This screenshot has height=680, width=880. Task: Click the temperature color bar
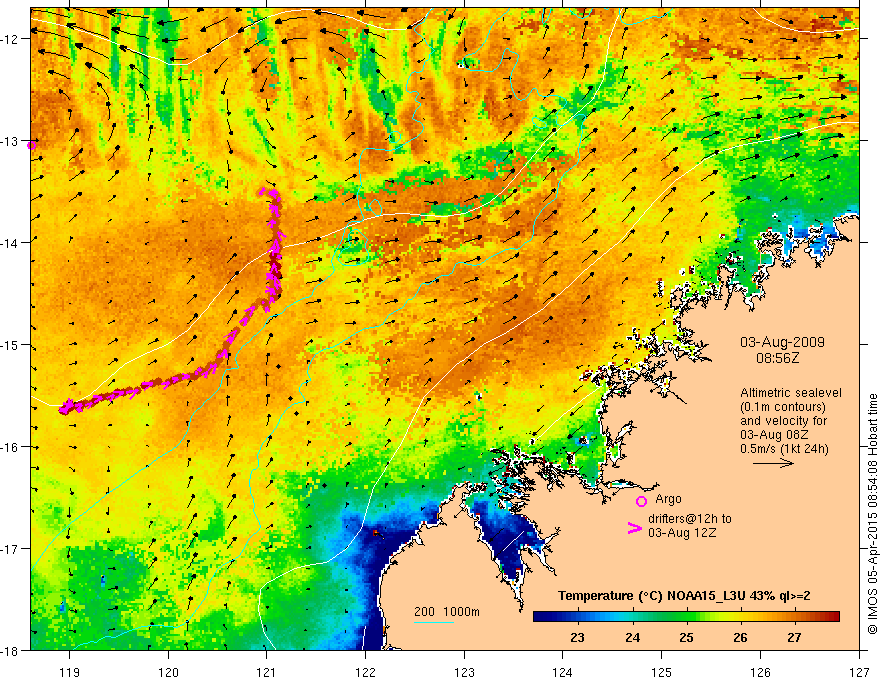pos(686,616)
